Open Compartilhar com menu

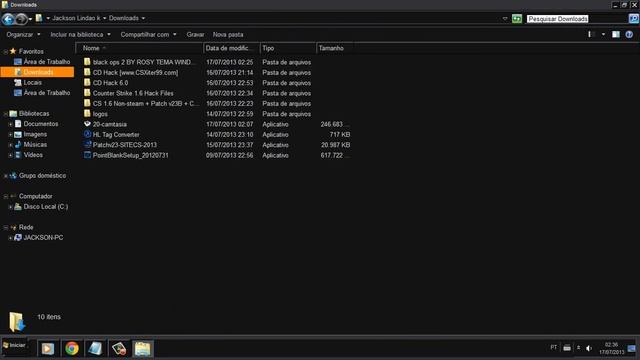point(148,35)
